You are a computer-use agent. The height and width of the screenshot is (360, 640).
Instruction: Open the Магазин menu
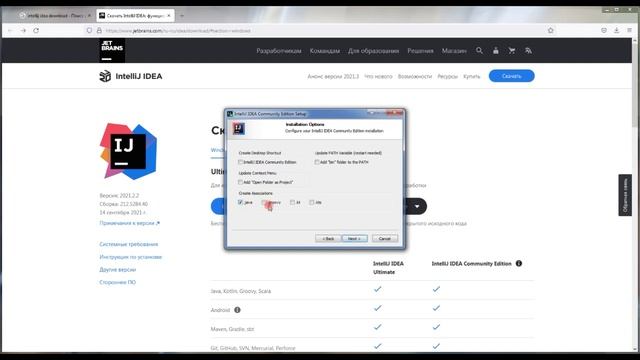tap(454, 51)
